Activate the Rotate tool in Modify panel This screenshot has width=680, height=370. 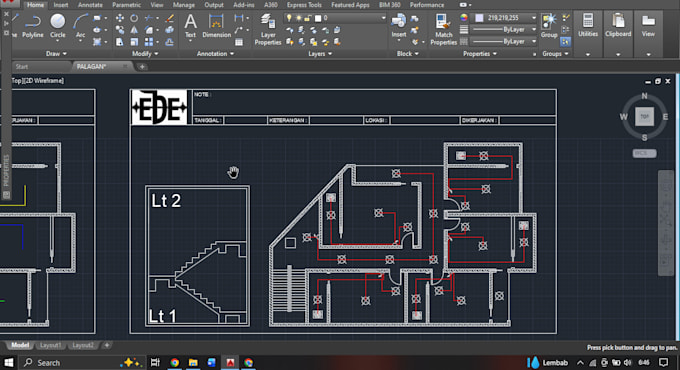(x=134, y=18)
